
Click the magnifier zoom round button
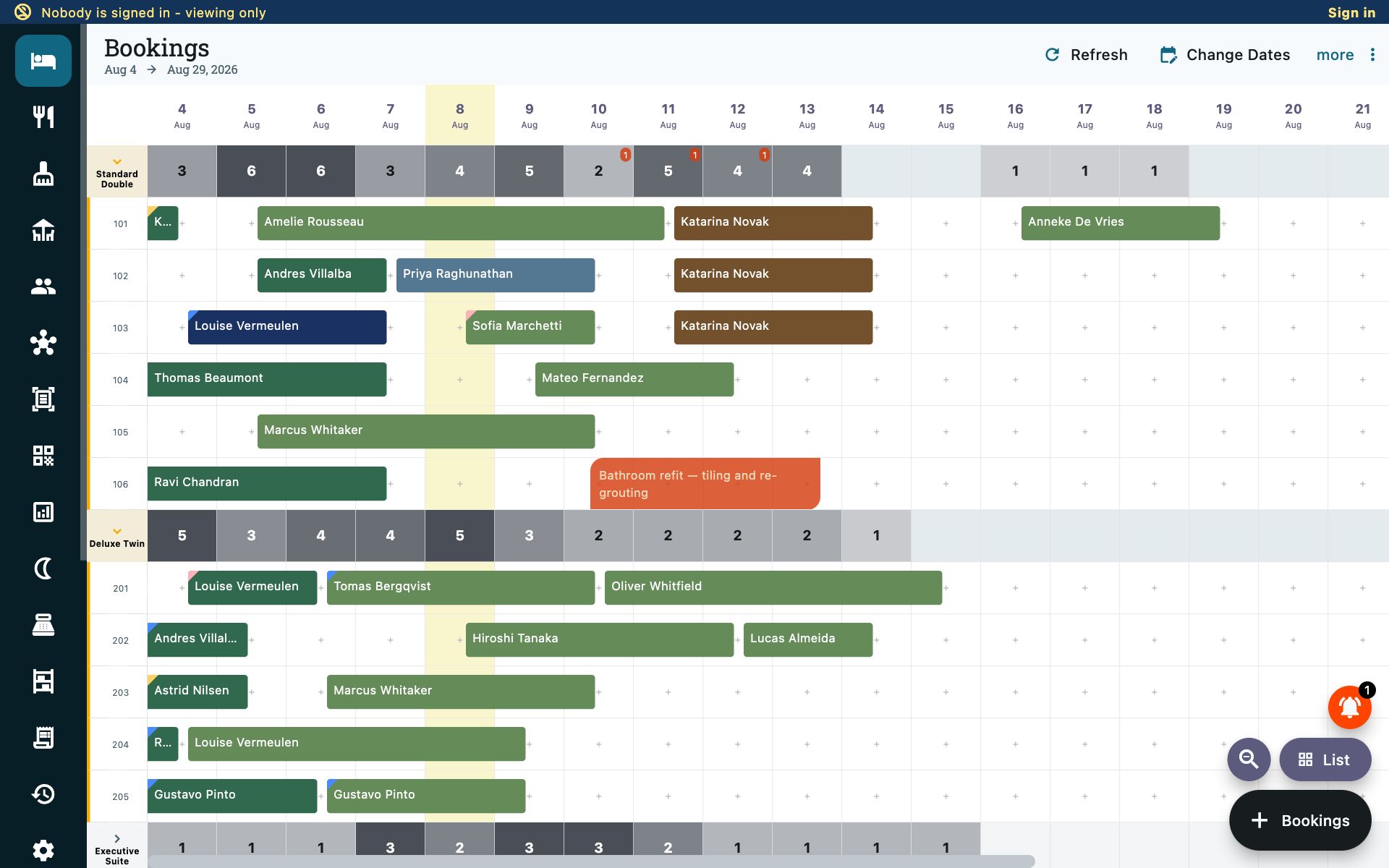click(x=1249, y=759)
